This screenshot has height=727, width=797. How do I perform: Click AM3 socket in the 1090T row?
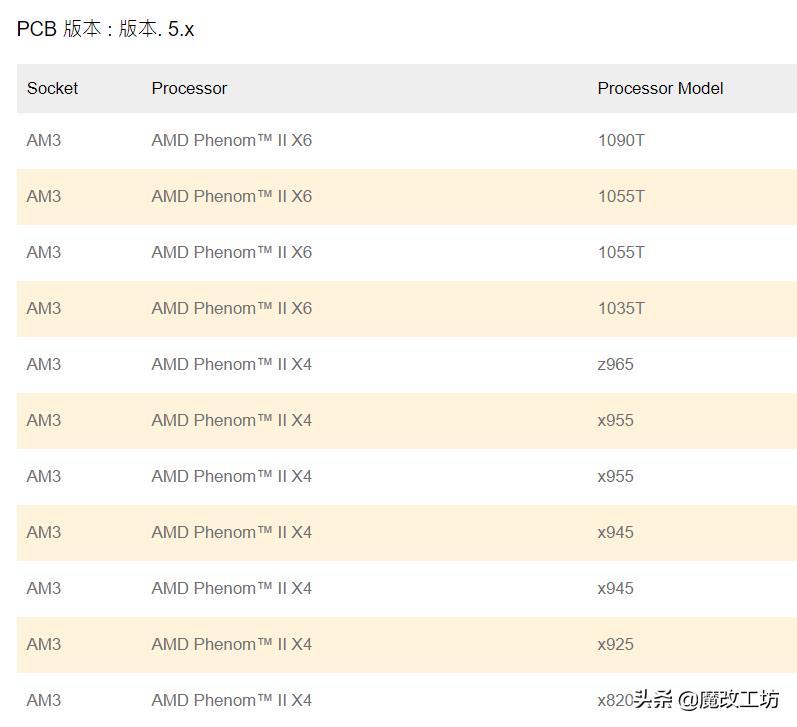click(x=44, y=140)
